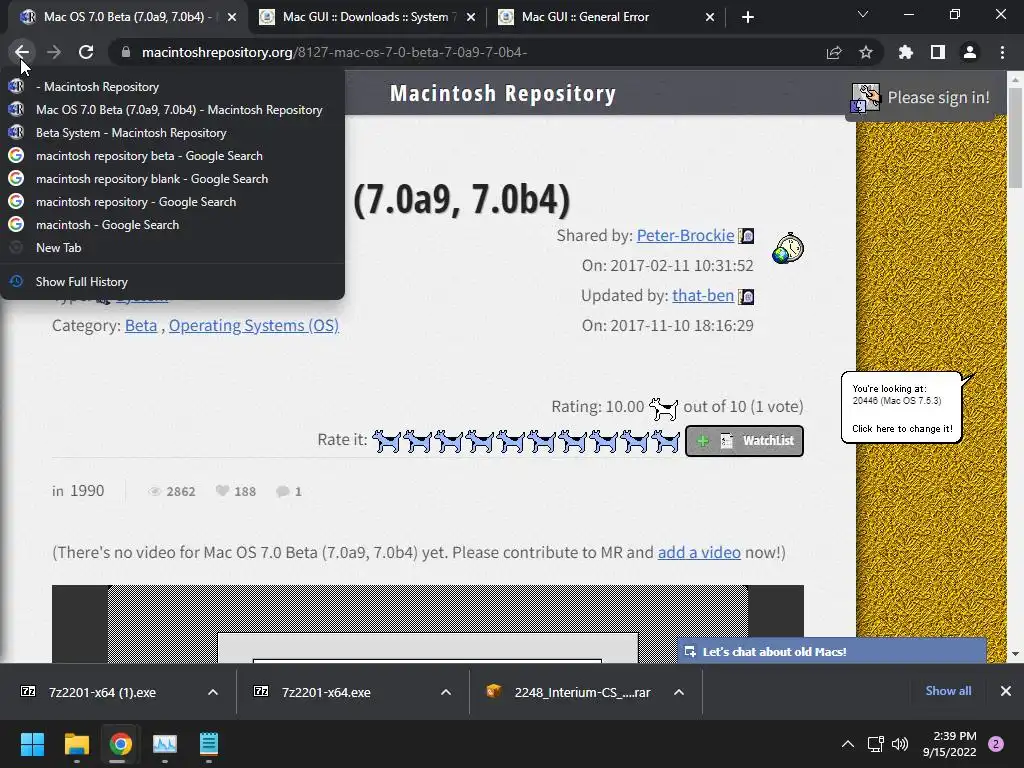Viewport: 1024px width, 768px height.
Task: Go back to '- Macintosh Repository' history entry
Action: click(172, 87)
